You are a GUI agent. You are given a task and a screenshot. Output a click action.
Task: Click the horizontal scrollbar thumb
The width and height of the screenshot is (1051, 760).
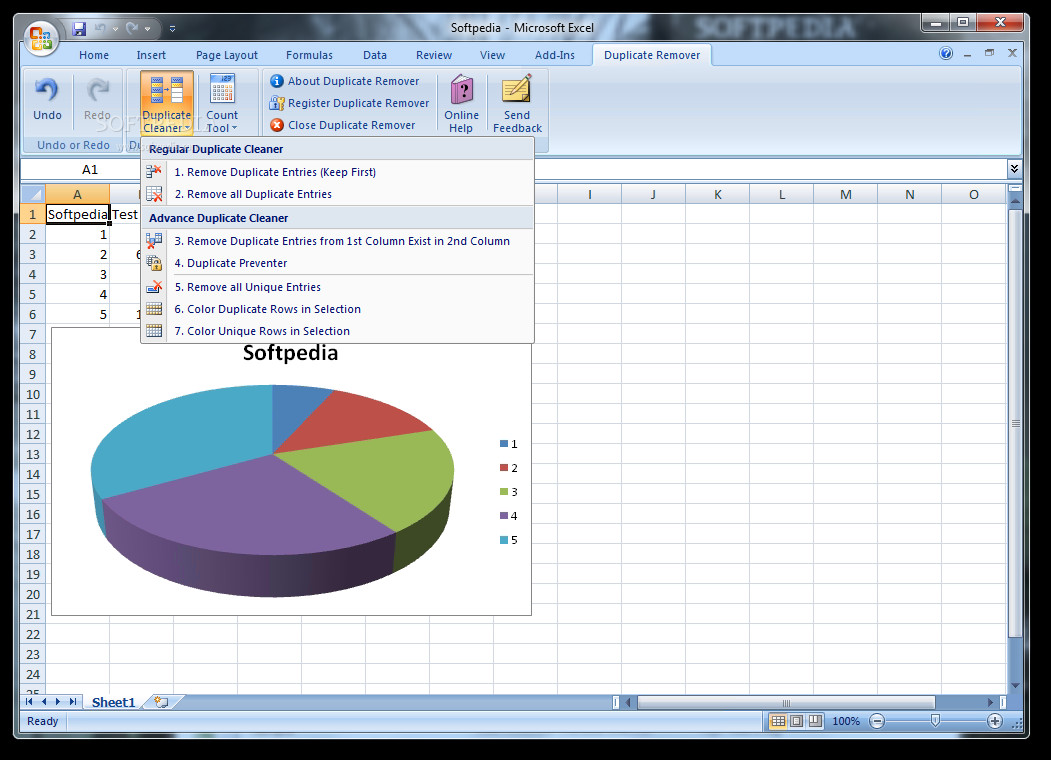click(786, 702)
